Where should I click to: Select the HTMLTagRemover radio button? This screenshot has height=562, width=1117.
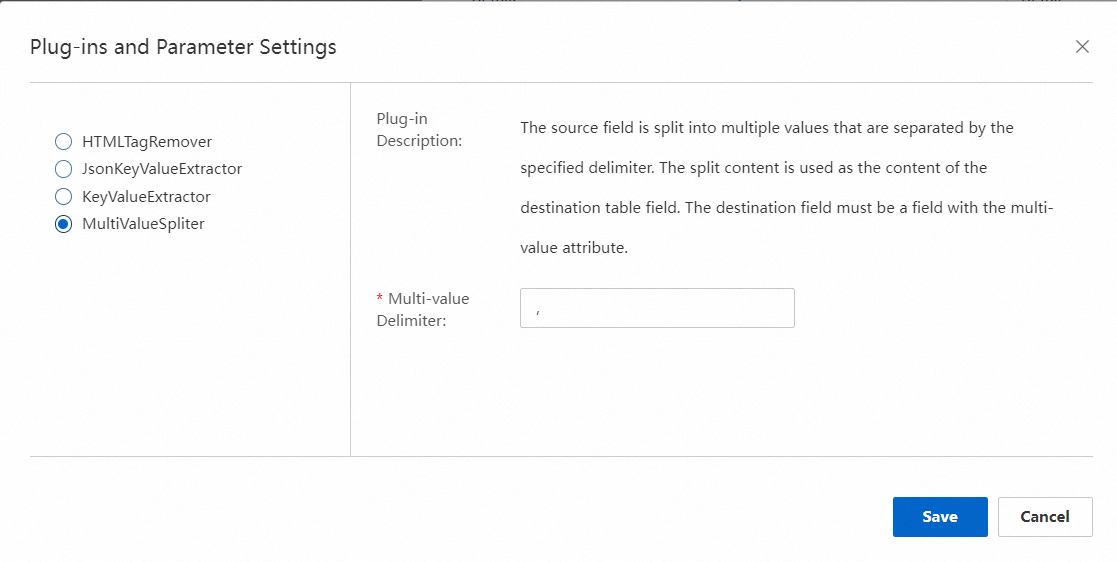63,142
